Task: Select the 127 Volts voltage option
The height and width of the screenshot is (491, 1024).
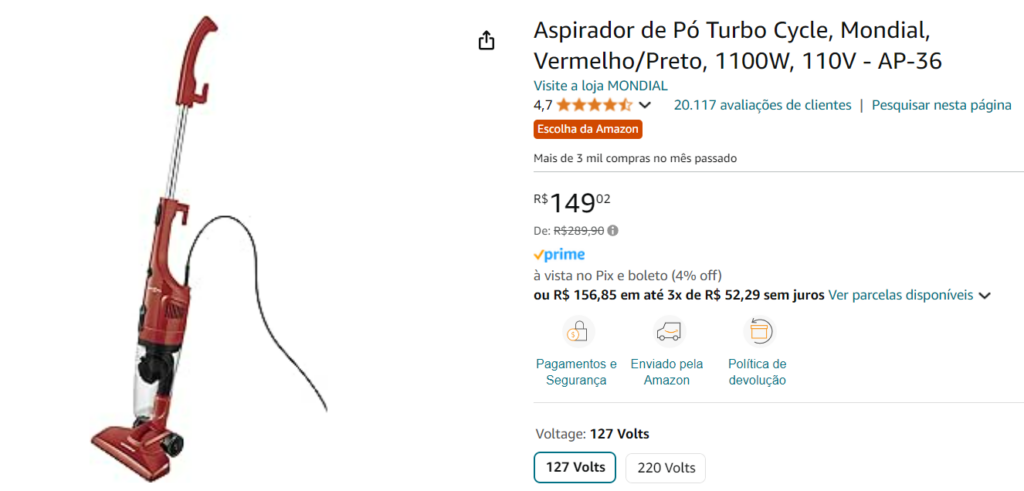Action: [x=575, y=467]
